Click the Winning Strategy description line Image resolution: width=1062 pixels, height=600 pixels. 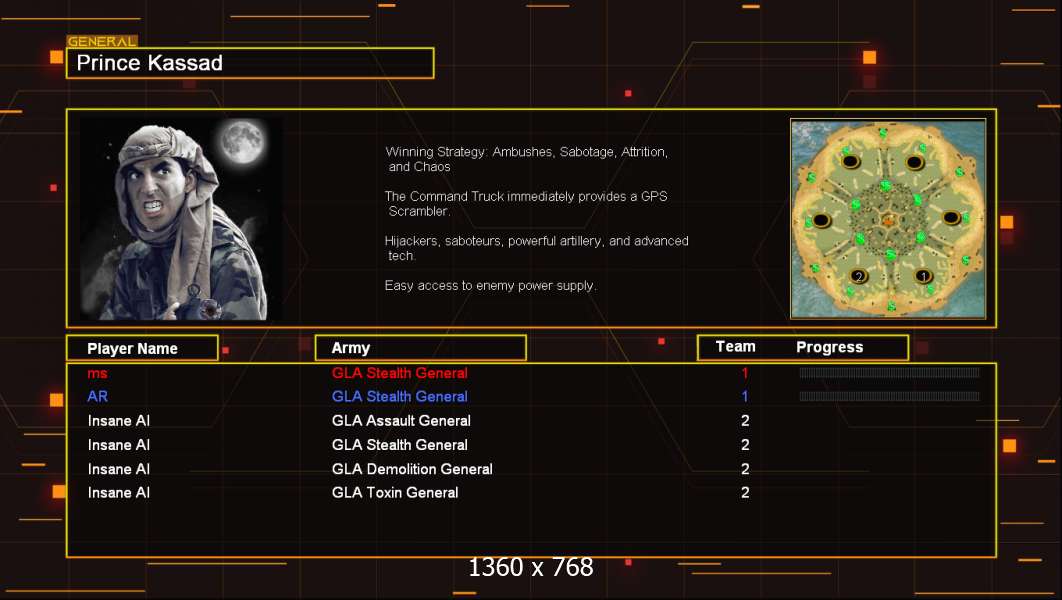[x=527, y=159]
